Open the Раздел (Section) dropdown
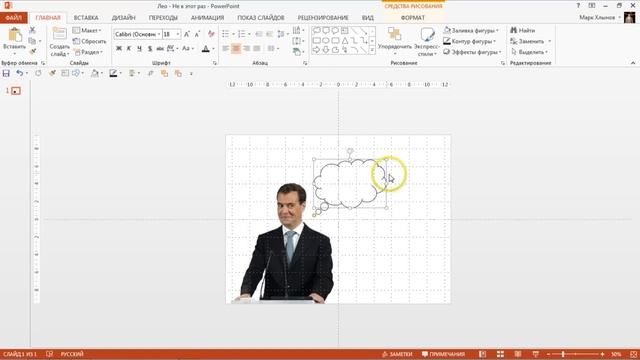 88,52
